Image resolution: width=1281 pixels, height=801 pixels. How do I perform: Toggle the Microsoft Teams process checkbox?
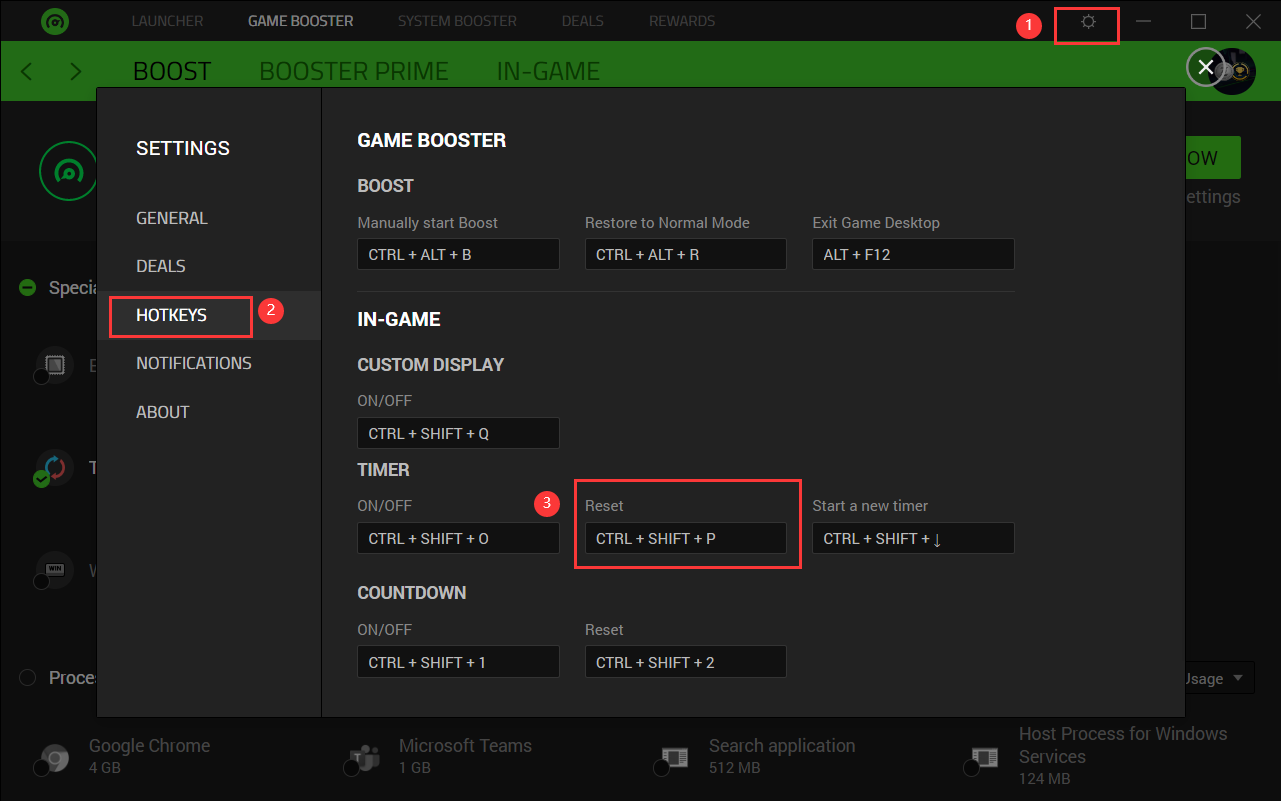pos(352,769)
